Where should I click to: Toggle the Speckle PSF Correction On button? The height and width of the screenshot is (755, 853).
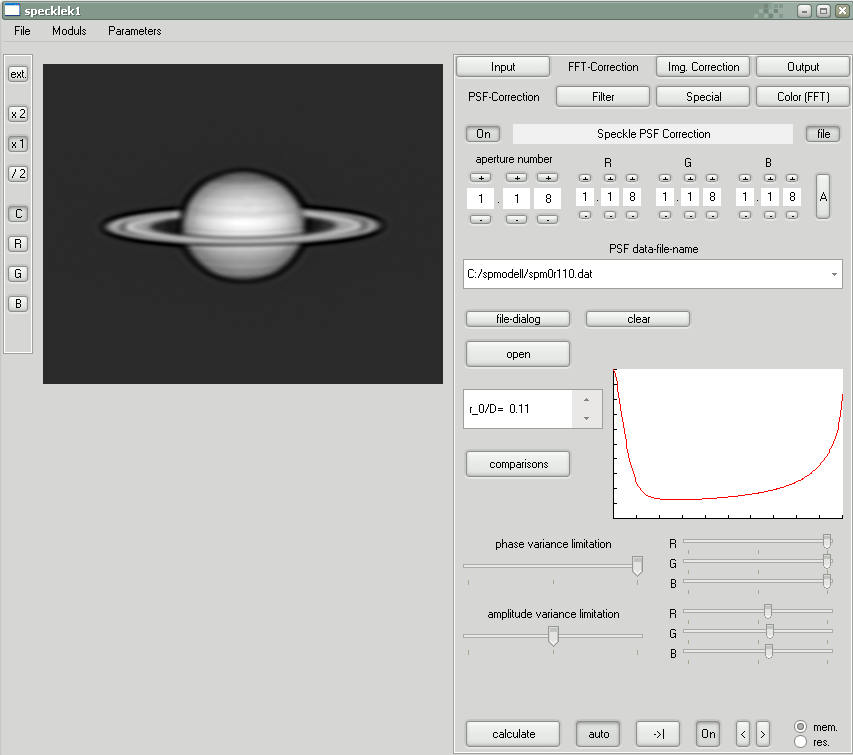click(x=483, y=134)
